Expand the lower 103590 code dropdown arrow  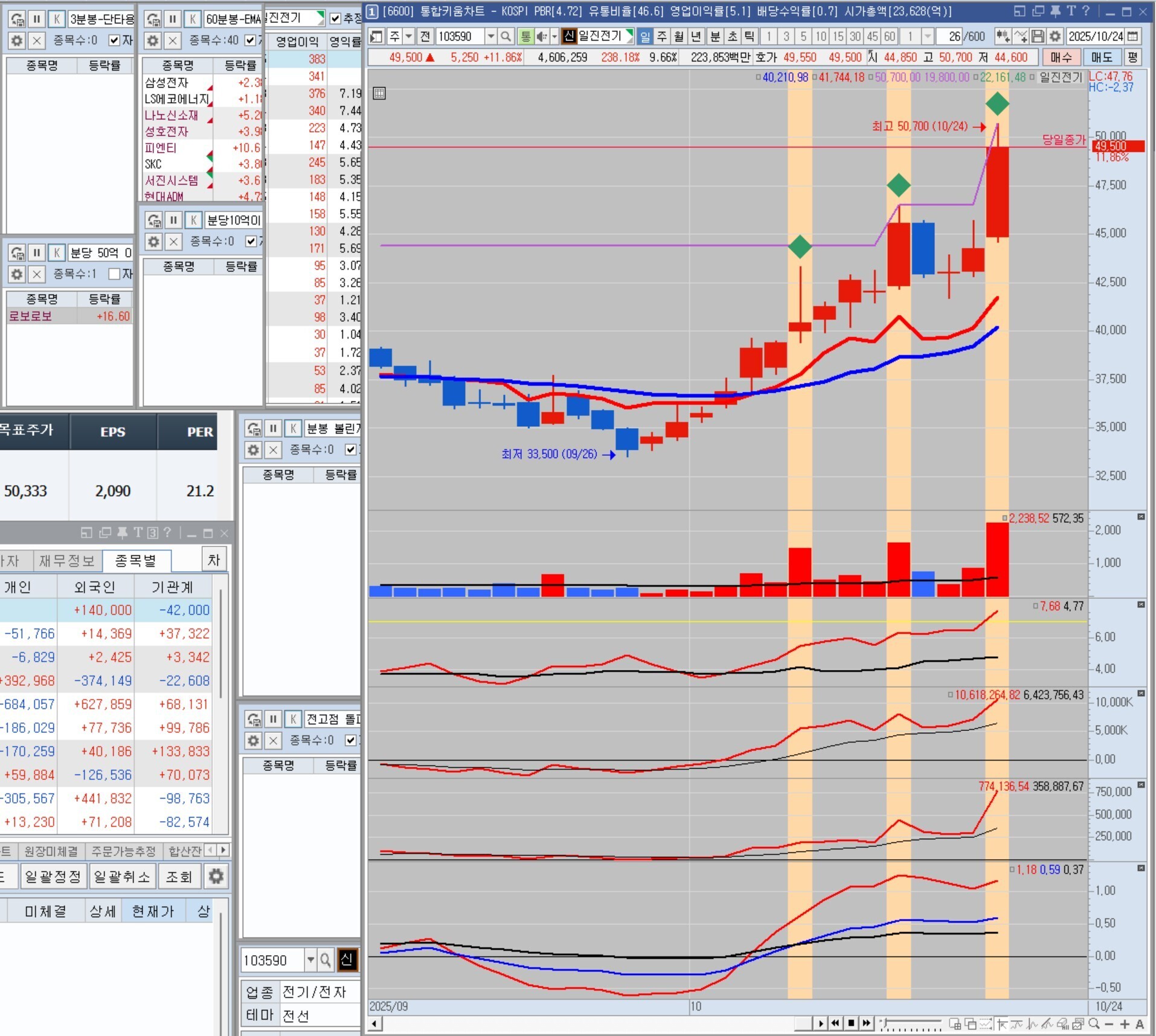[310, 960]
